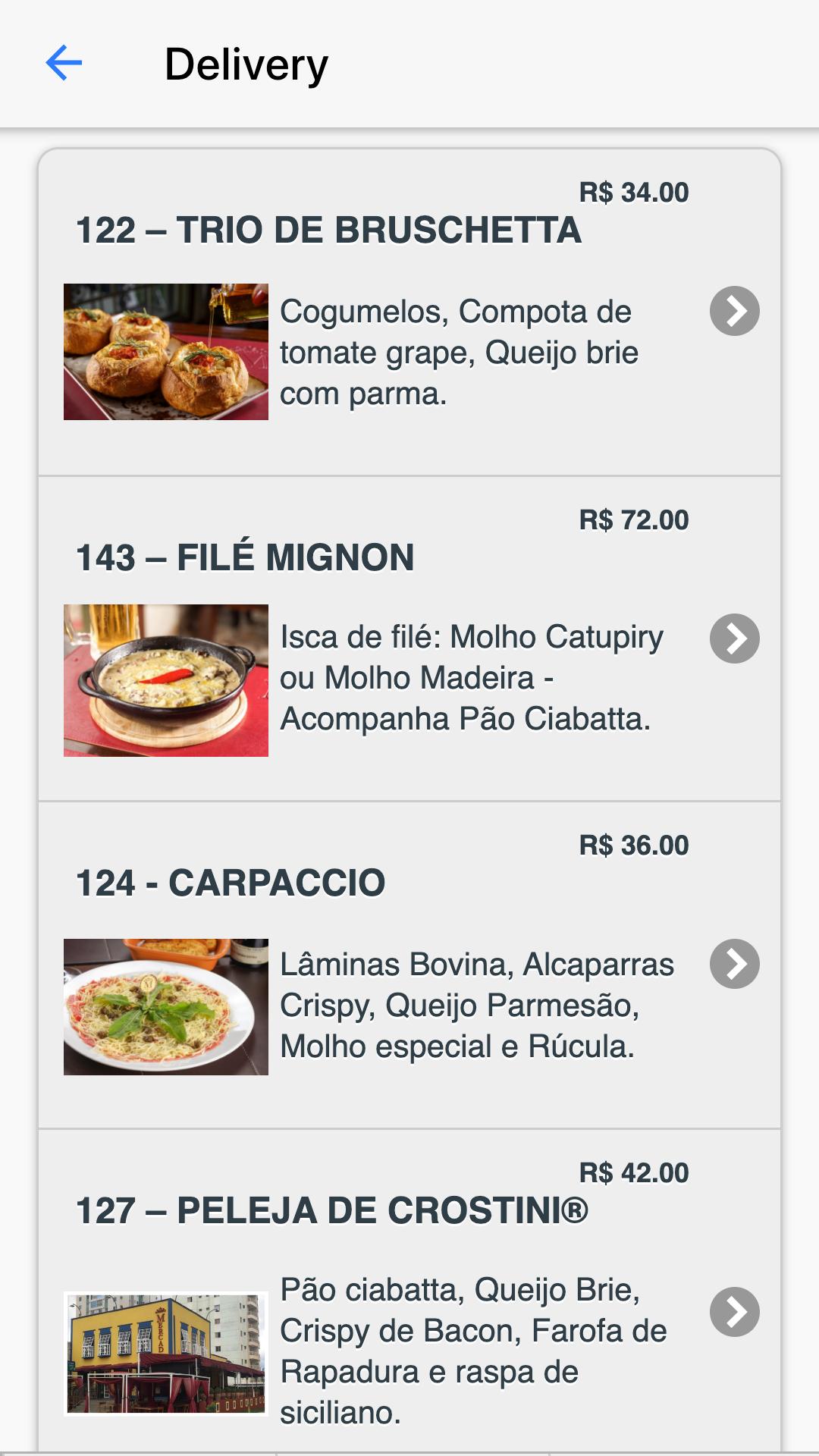Tap the blue back arrow

[64, 62]
